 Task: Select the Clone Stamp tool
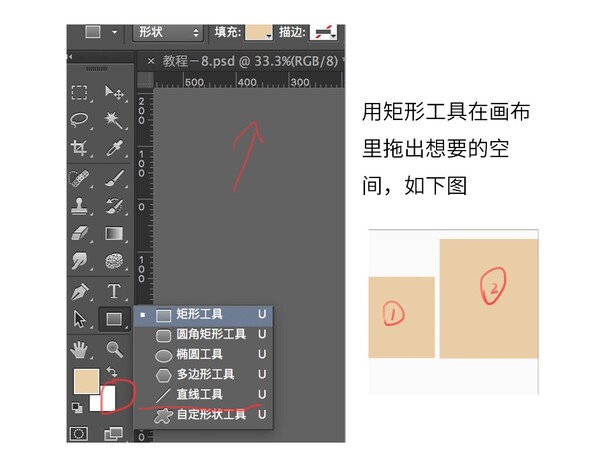click(79, 206)
